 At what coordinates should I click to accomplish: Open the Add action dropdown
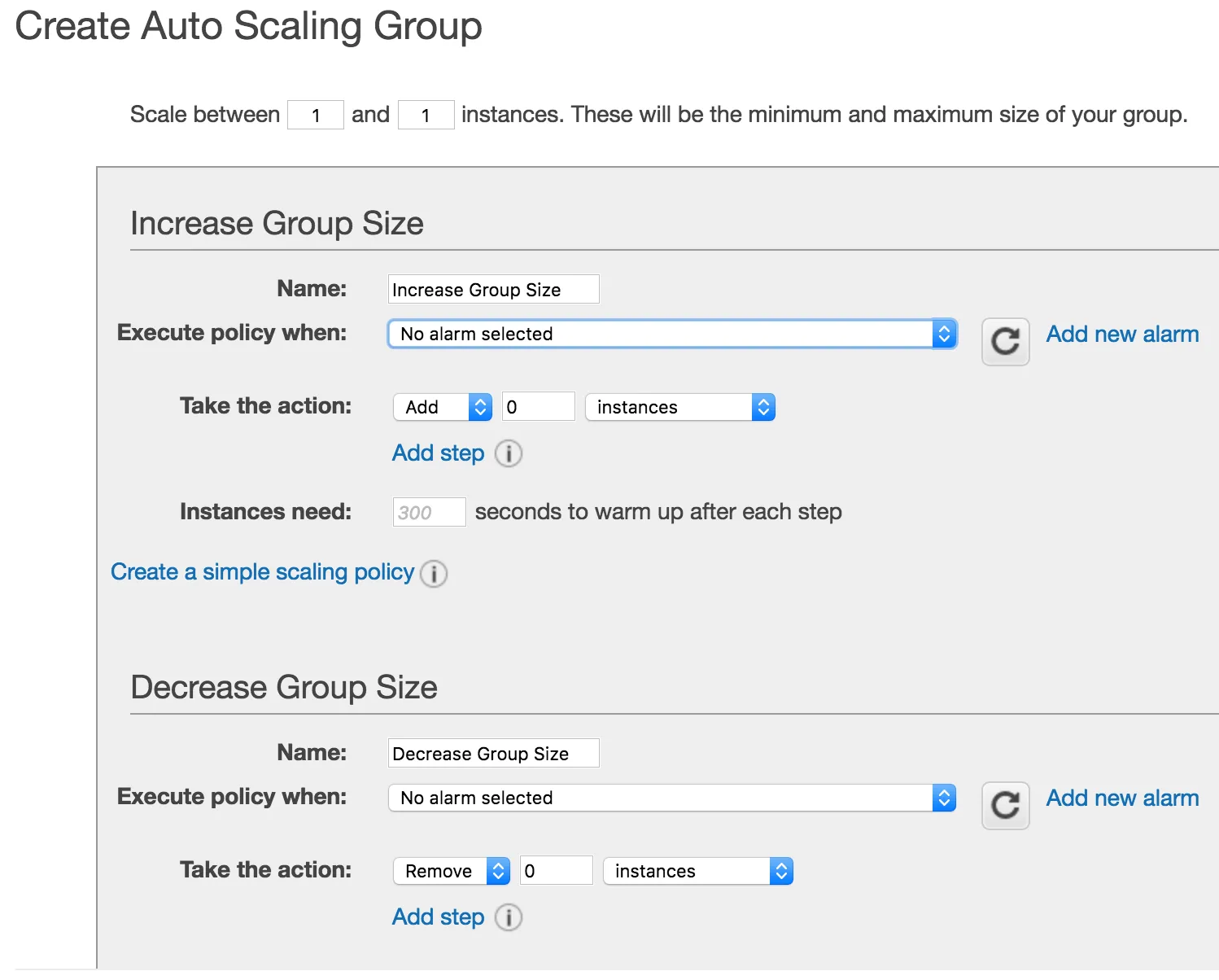coord(442,407)
